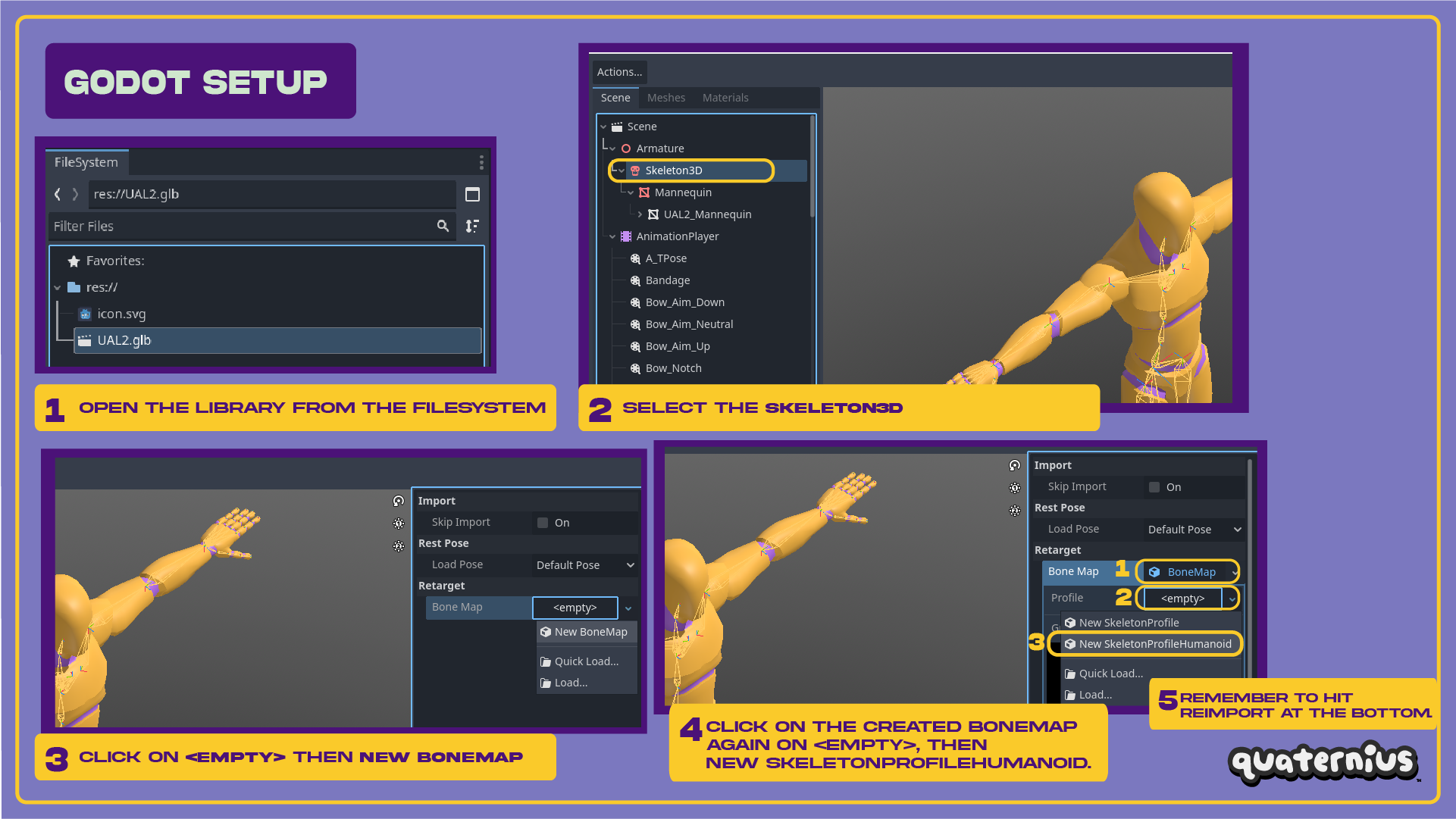Click the arrow beside the BoneMap resource
Screen dimensions: 1456x819
click(x=1235, y=572)
